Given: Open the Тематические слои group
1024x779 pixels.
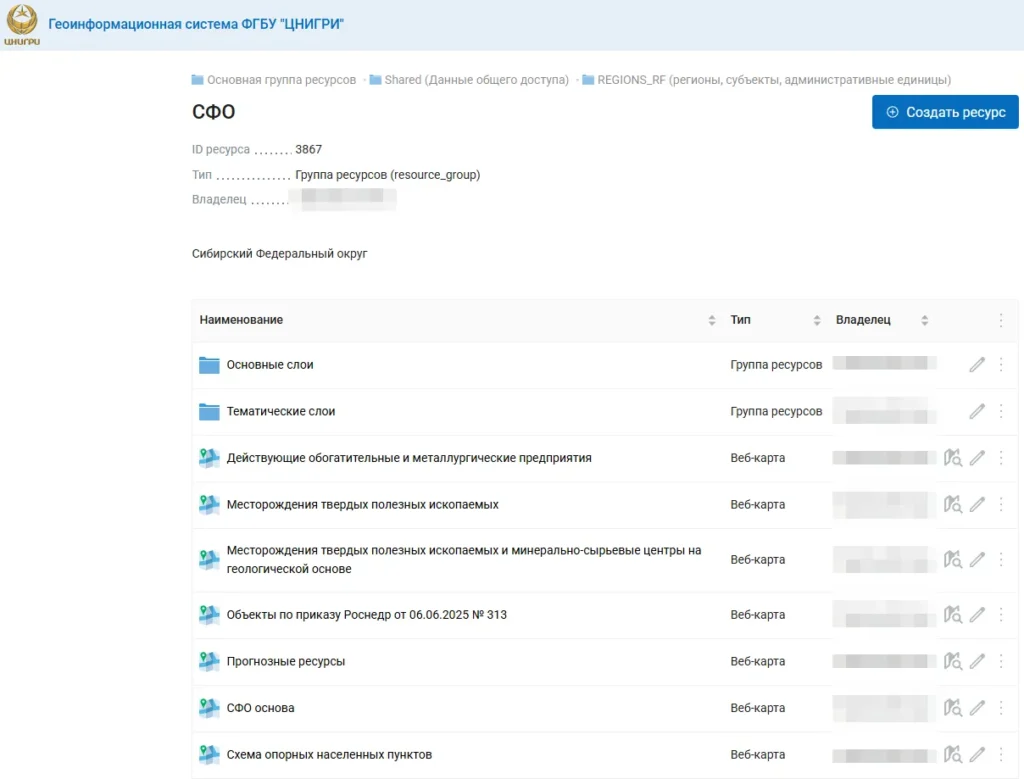Looking at the screenshot, I should point(281,411).
